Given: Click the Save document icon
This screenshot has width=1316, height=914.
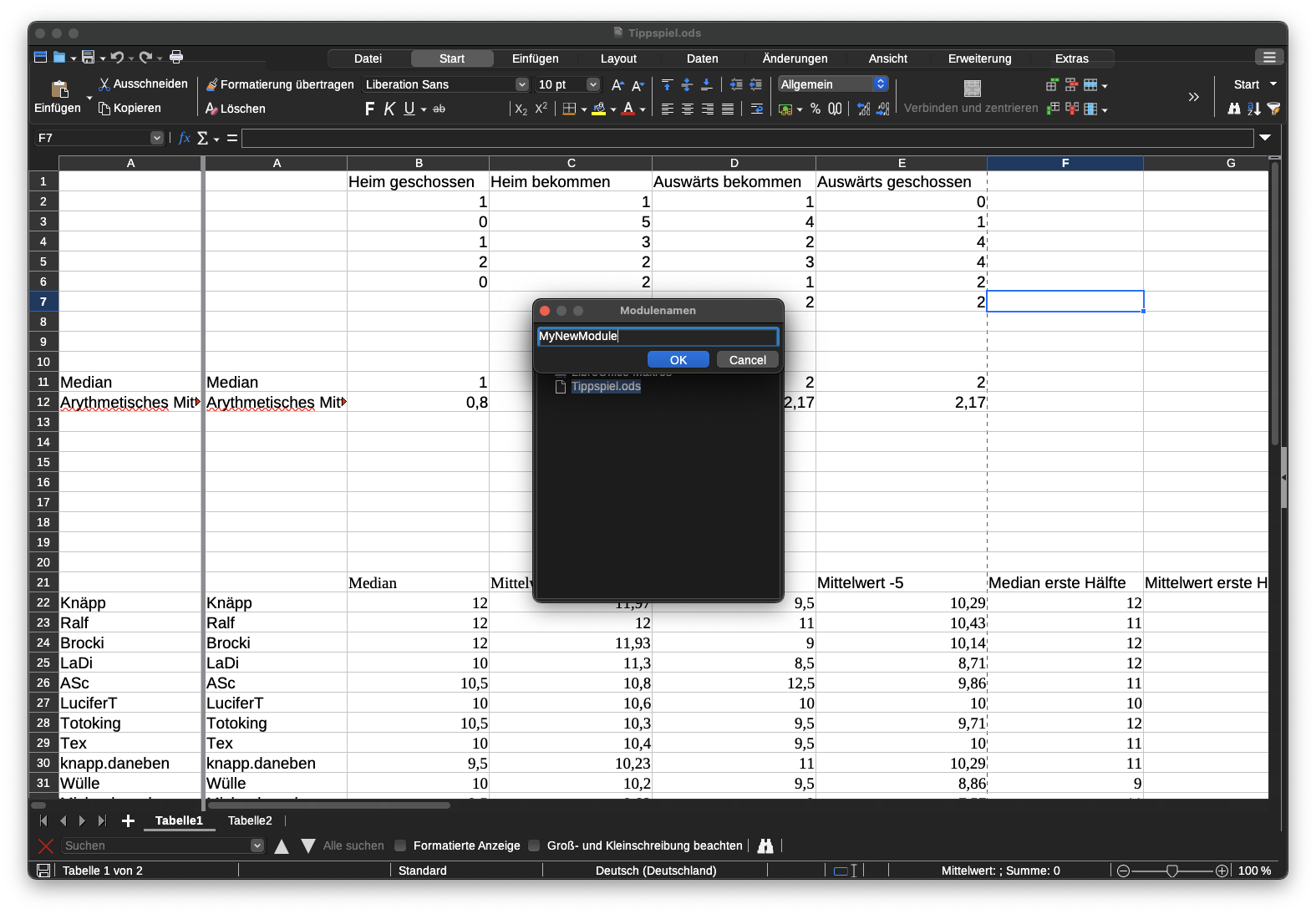Looking at the screenshot, I should (x=88, y=57).
